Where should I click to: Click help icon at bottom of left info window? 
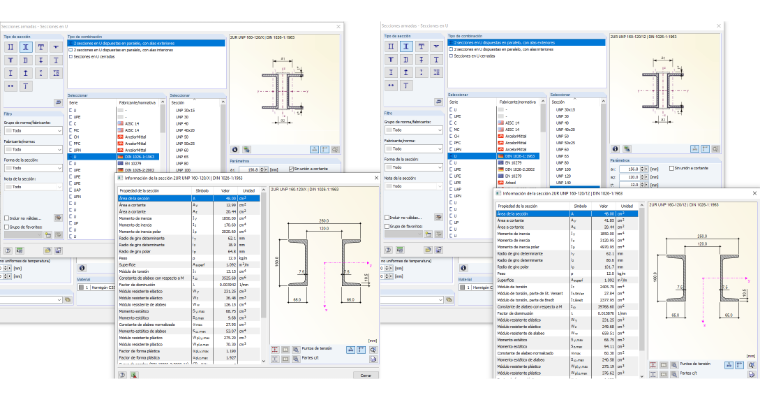tap(123, 375)
